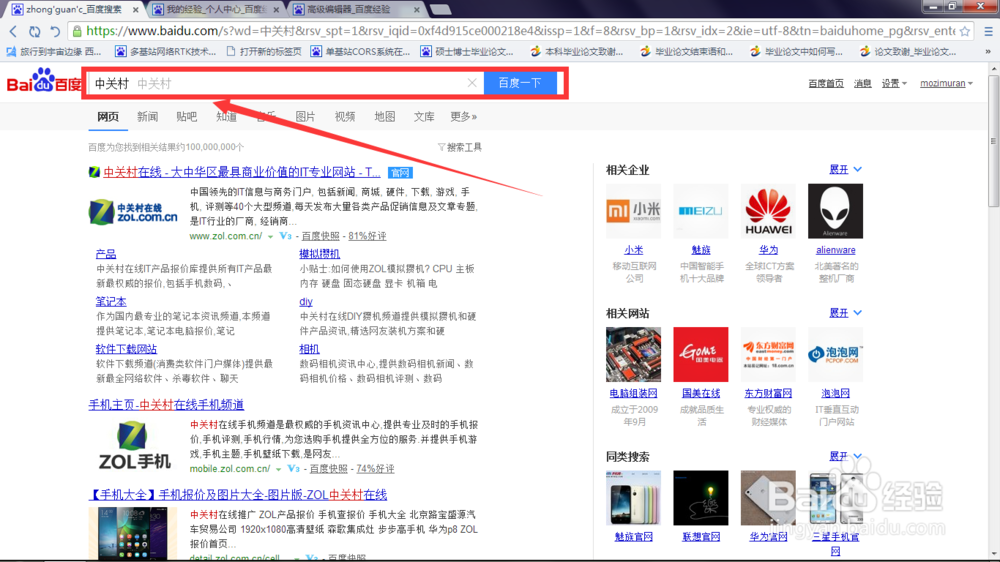This screenshot has width=1000, height=562.
Task: Open the new tab button
Action: coord(440,10)
